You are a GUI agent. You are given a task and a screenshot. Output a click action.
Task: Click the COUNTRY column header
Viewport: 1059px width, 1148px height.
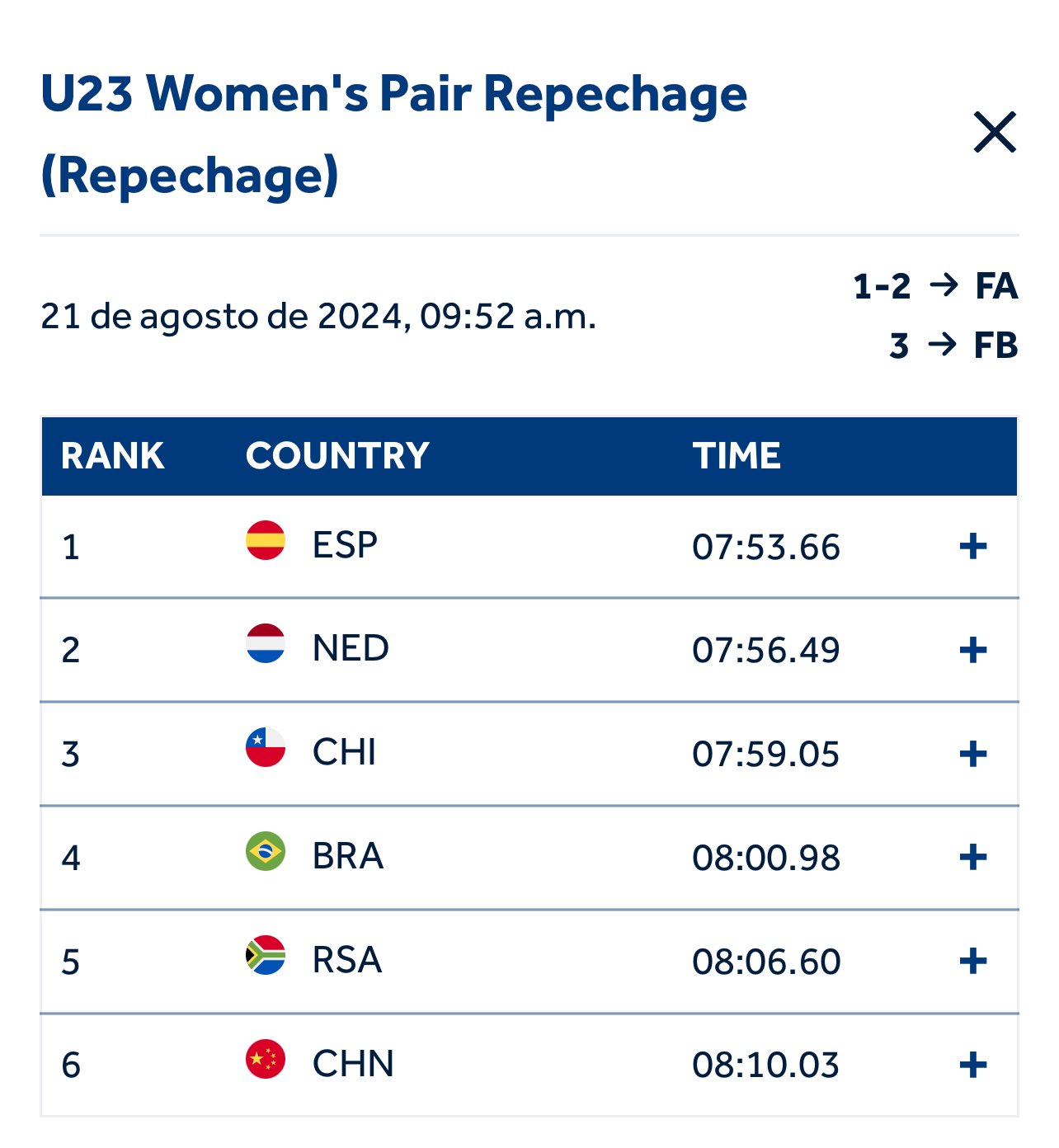coord(337,456)
